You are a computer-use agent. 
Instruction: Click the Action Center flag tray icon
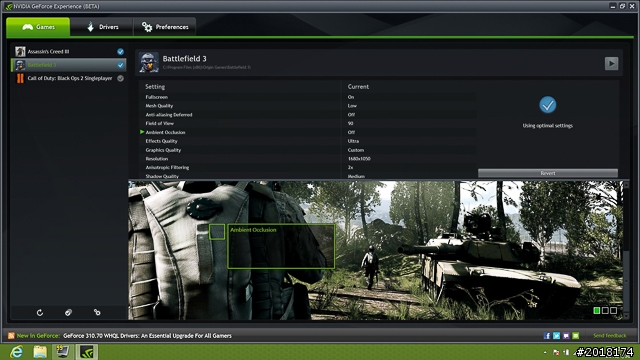click(x=556, y=352)
